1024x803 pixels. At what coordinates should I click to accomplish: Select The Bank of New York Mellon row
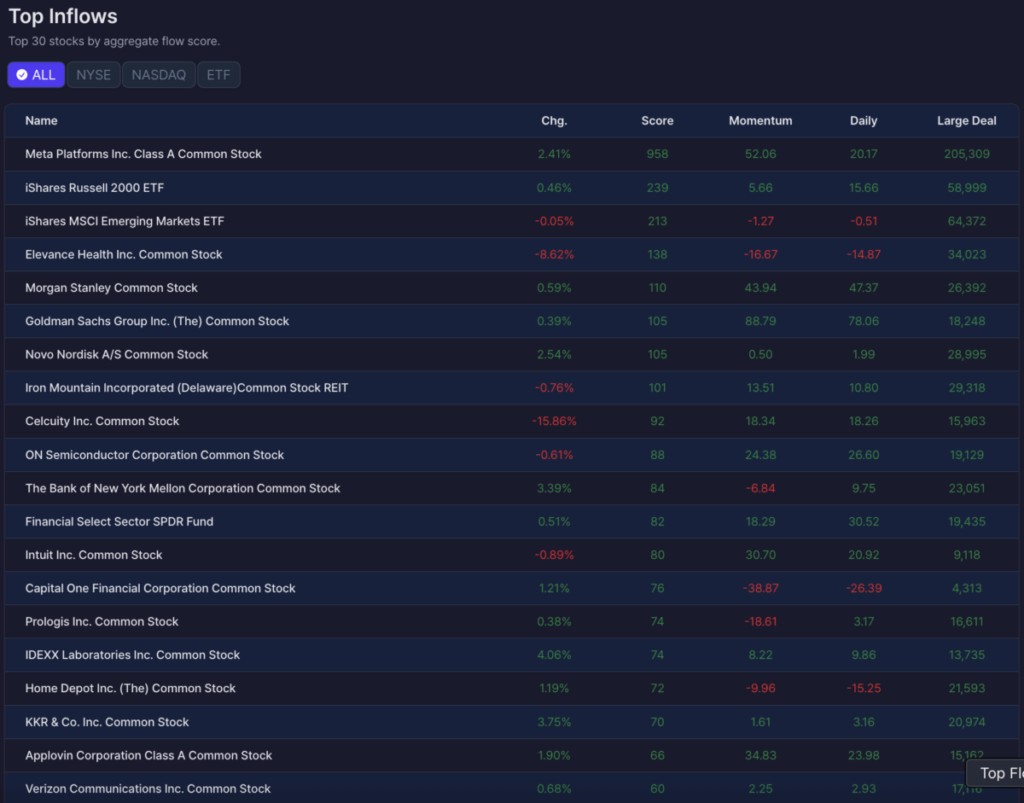511,488
